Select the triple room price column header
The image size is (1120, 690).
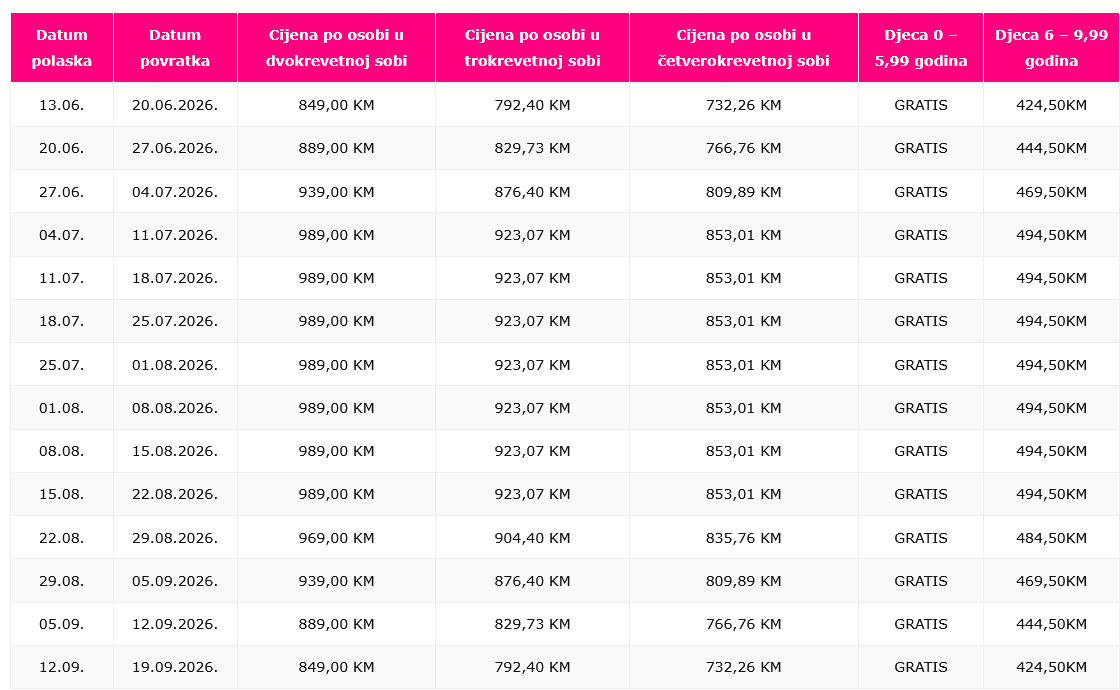(x=532, y=48)
